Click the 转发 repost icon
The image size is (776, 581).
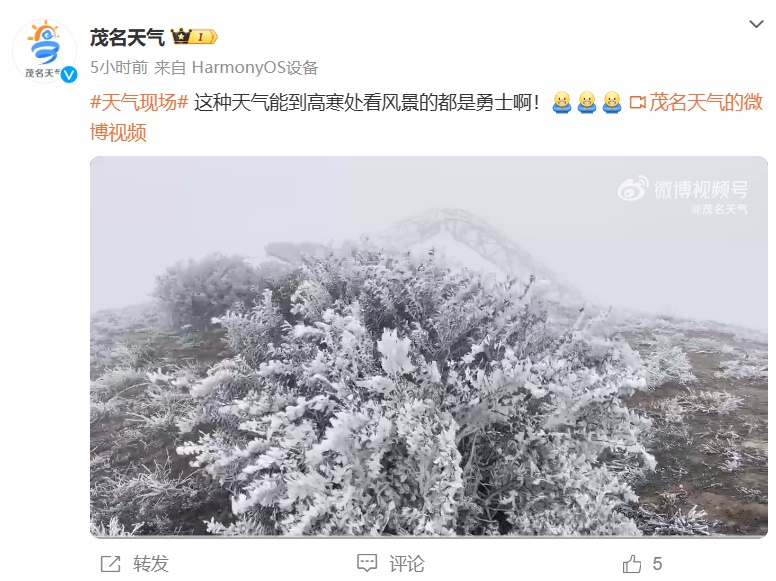coord(110,564)
